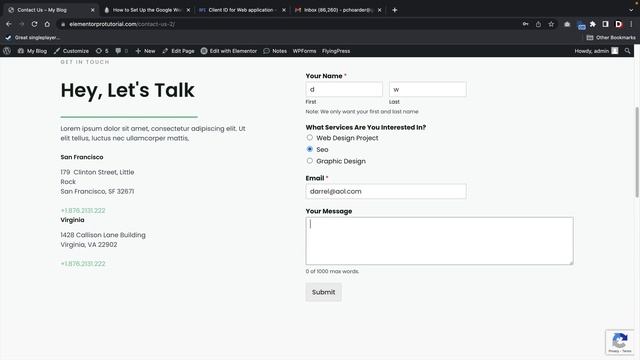The width and height of the screenshot is (640, 360).
Task: Submit the contact form
Action: click(x=324, y=292)
